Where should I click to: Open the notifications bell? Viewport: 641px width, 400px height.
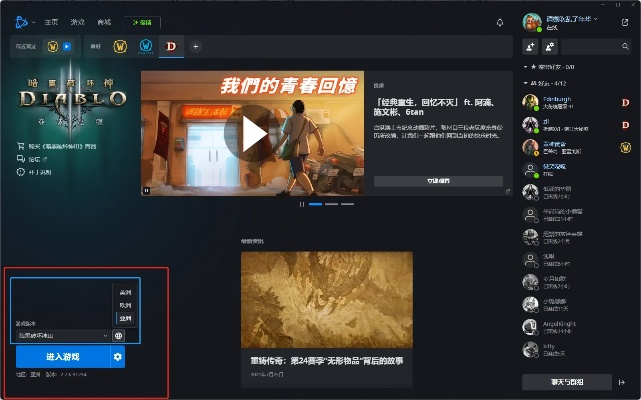point(500,22)
